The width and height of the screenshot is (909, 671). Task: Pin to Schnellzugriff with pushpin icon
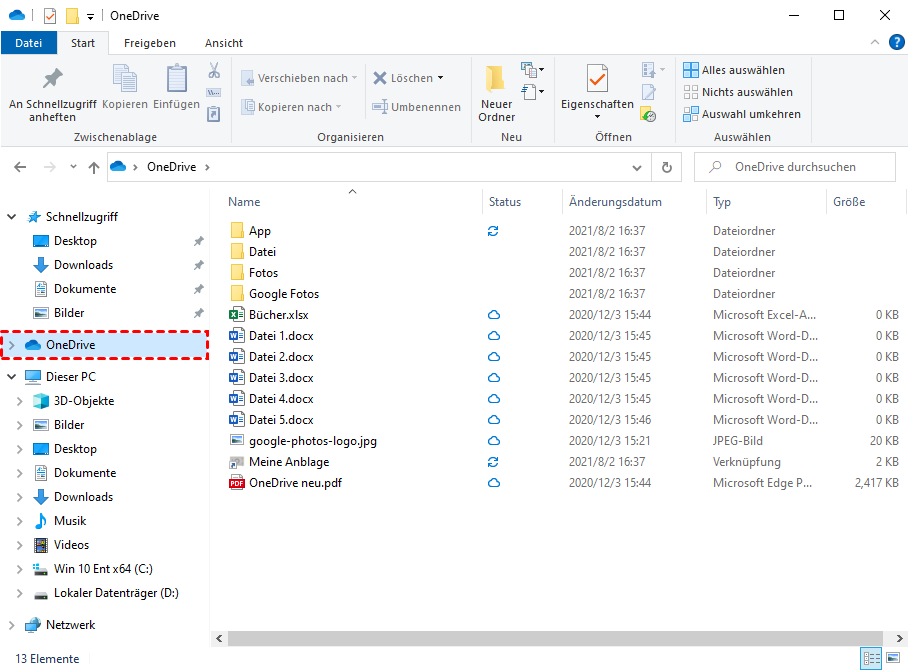52,79
